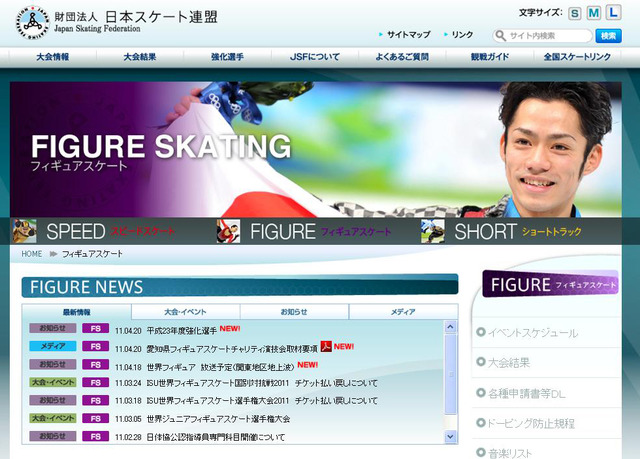
Task: Click the news list scroll up arrow
Action: [x=450, y=327]
